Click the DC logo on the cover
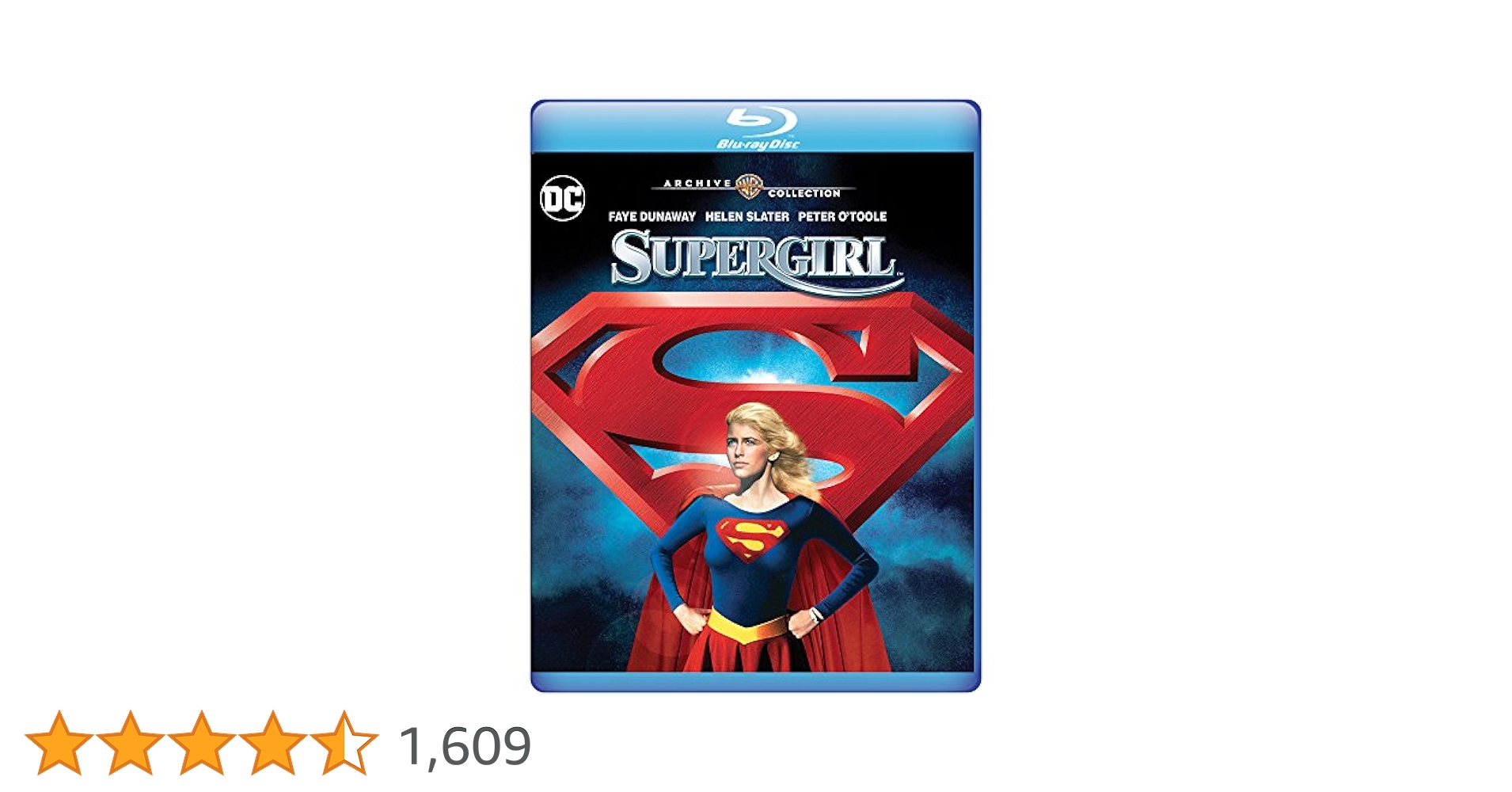 (x=562, y=198)
